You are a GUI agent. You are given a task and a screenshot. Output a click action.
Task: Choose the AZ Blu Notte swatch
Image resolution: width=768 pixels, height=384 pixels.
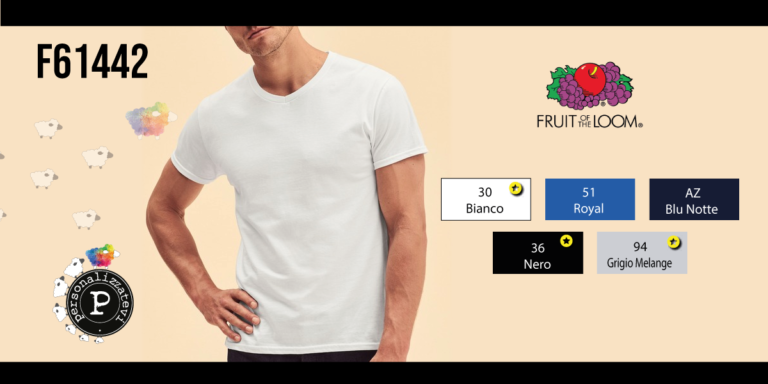coord(694,199)
